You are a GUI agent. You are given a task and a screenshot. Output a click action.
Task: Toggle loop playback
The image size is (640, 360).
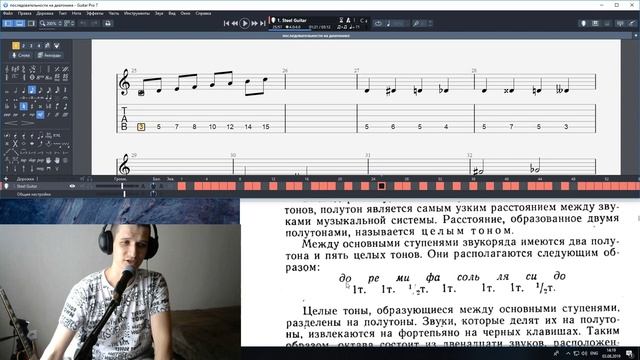378,23
